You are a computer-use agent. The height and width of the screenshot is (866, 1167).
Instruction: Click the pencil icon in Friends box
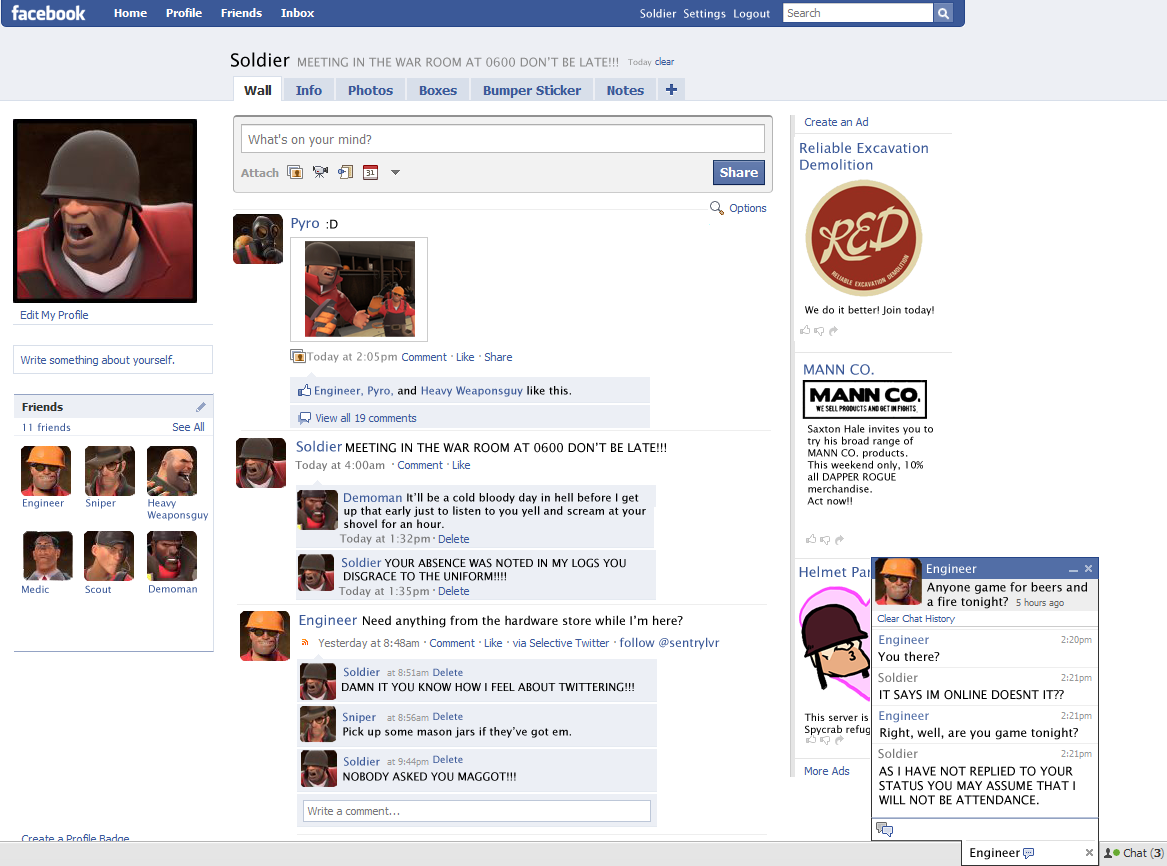click(x=200, y=407)
